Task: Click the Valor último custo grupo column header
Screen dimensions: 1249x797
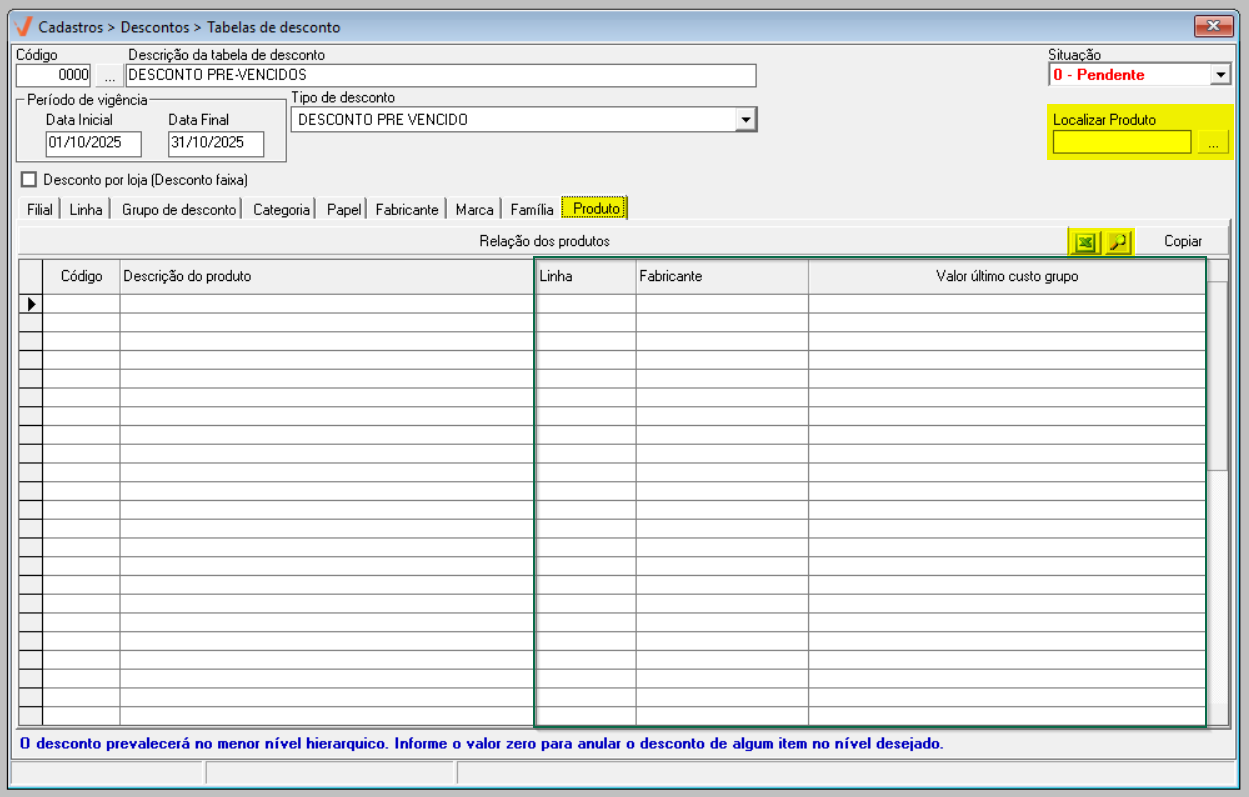Action: tap(1006, 277)
